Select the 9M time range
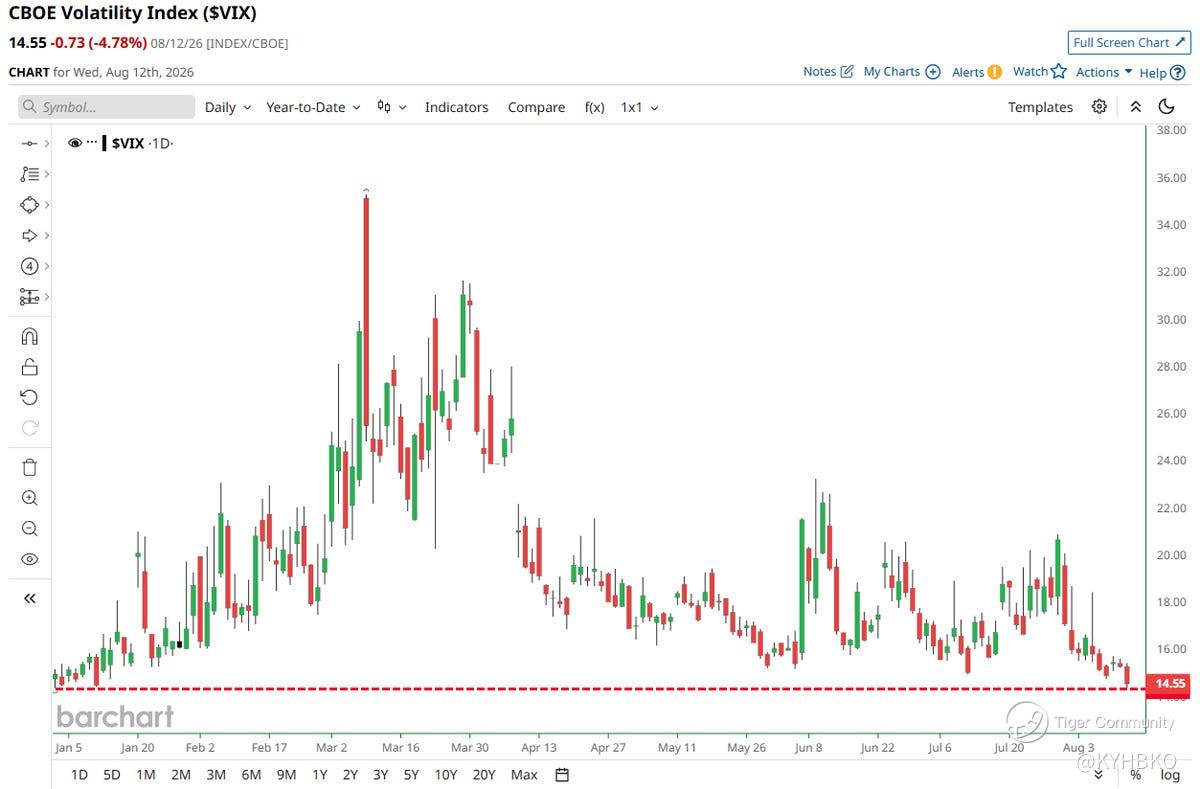Screen dimensions: 1200x789 [286, 774]
